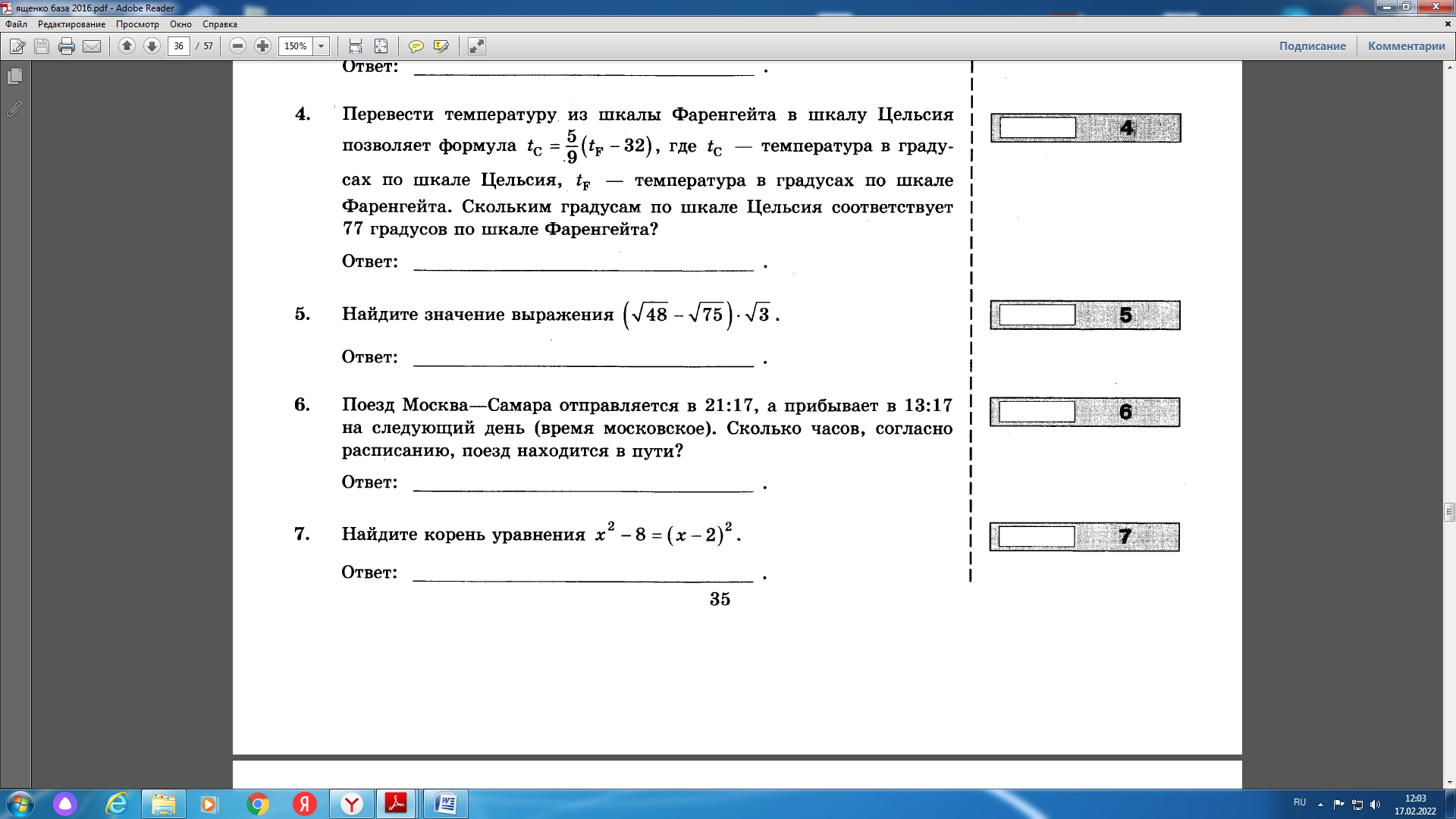Click answer box for task 4
Viewport: 1456px width, 819px height.
click(1037, 127)
